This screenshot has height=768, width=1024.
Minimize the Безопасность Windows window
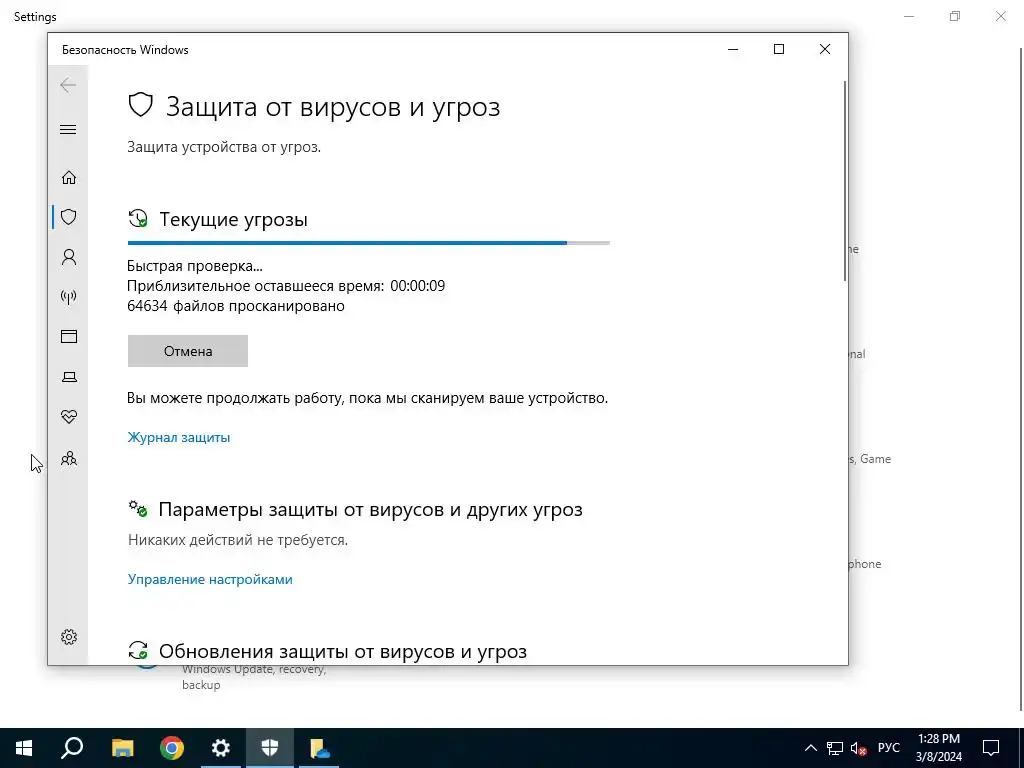tap(733, 50)
